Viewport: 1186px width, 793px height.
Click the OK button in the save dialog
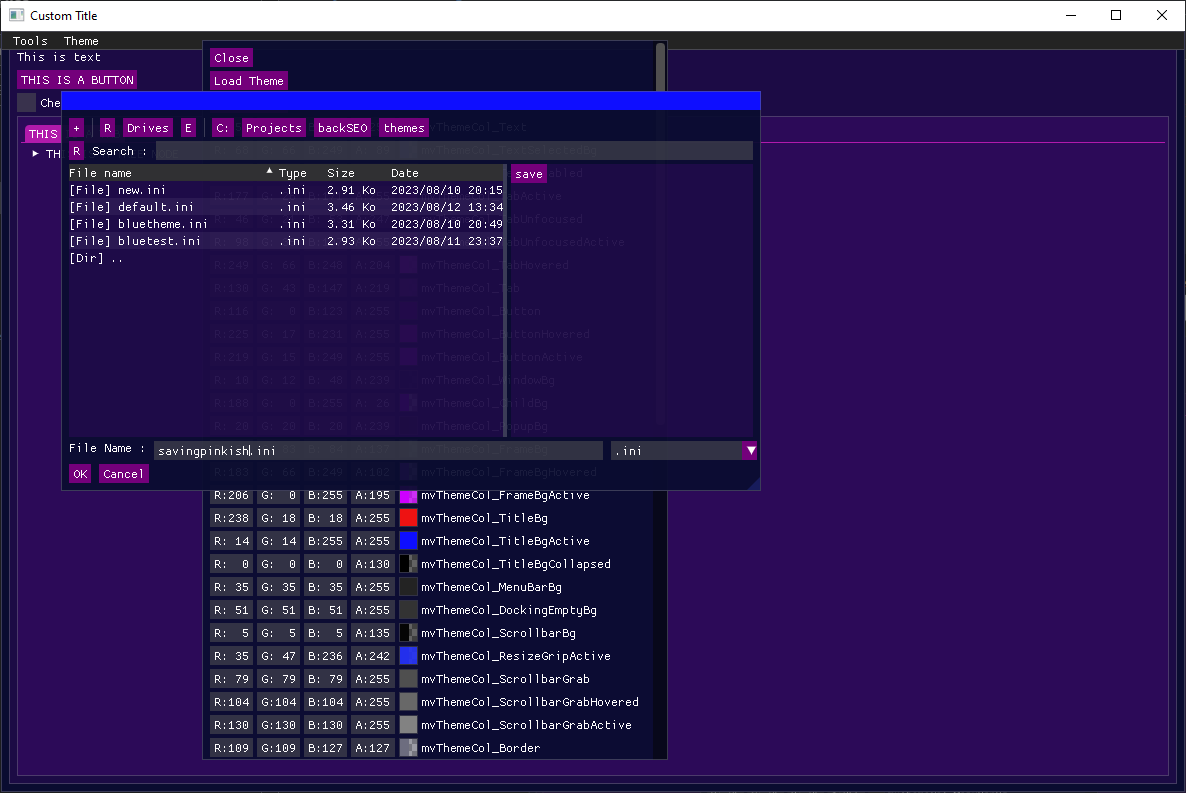[80, 473]
